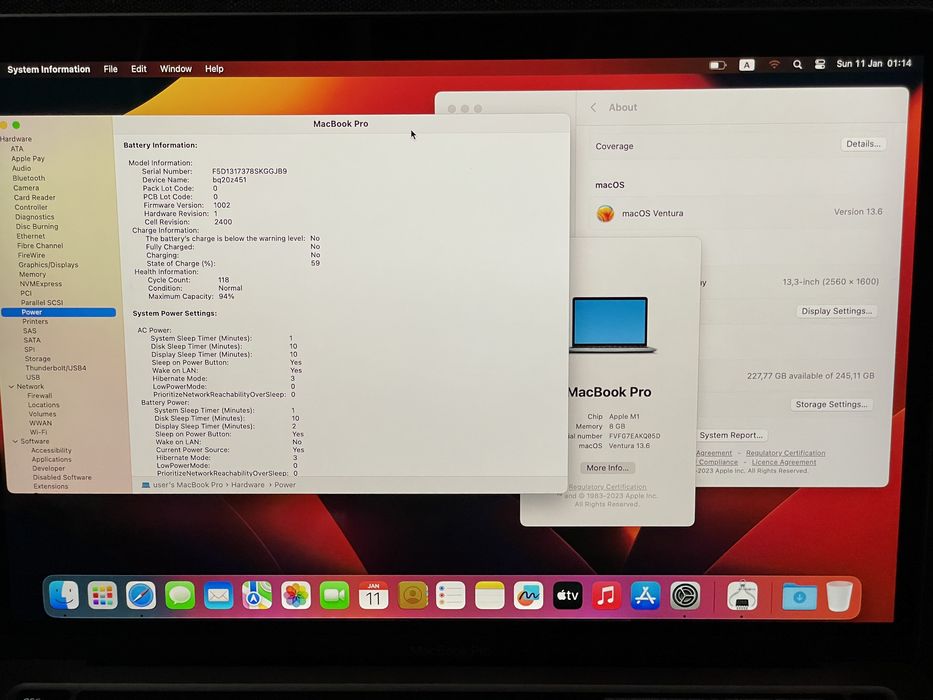Select Graphics/Displays in the sidebar
The width and height of the screenshot is (933, 700).
tap(48, 264)
